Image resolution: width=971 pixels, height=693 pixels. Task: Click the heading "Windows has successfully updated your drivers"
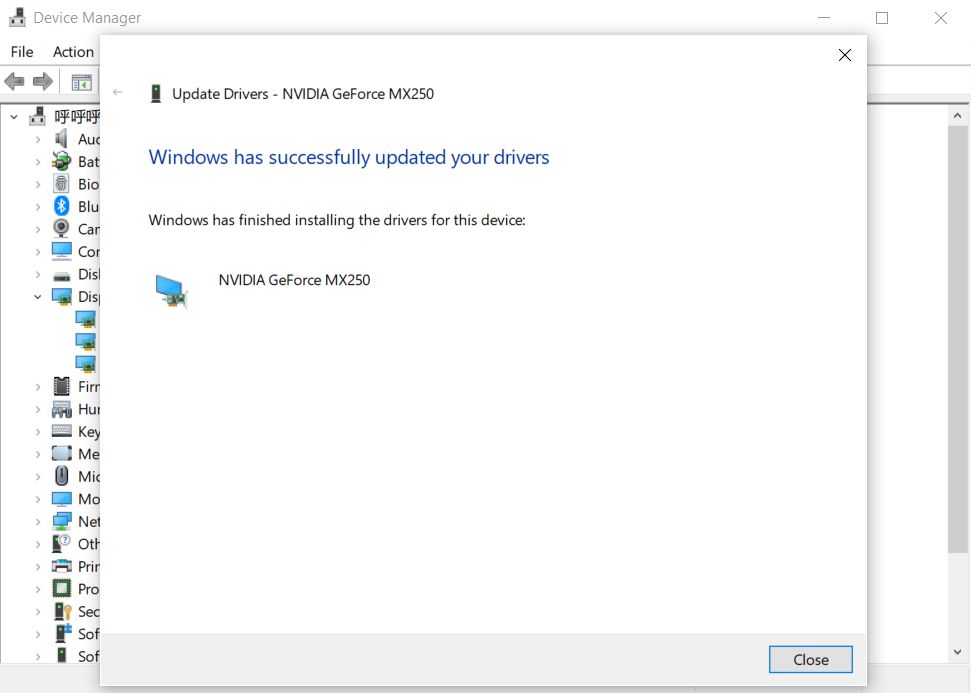[x=349, y=157]
